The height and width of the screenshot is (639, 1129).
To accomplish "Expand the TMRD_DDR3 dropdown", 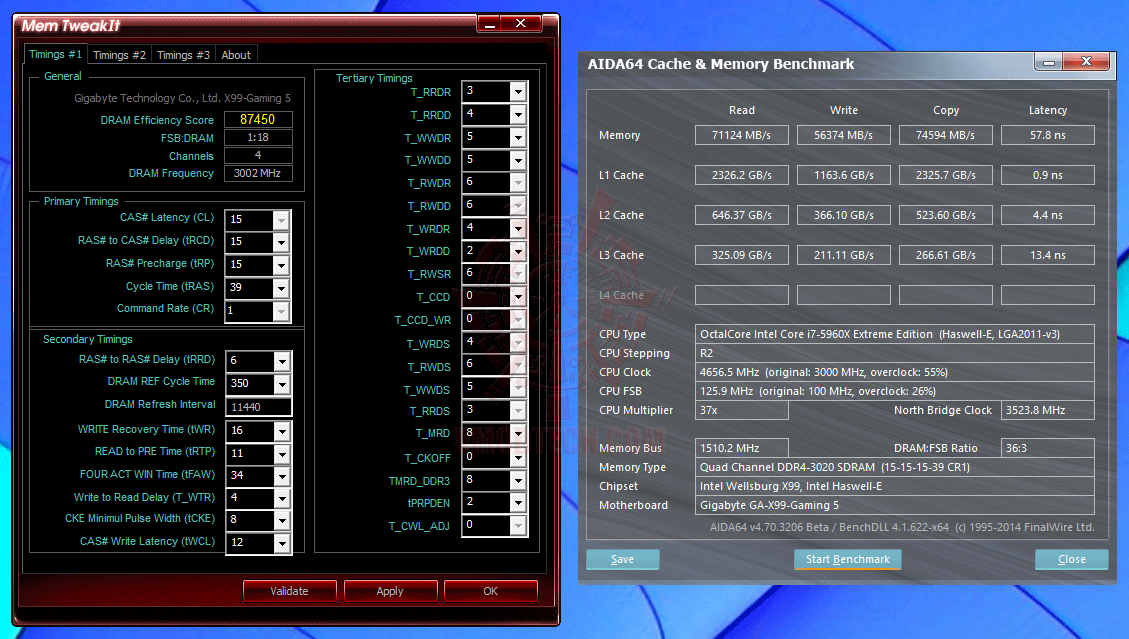I will pyautogui.click(x=518, y=481).
